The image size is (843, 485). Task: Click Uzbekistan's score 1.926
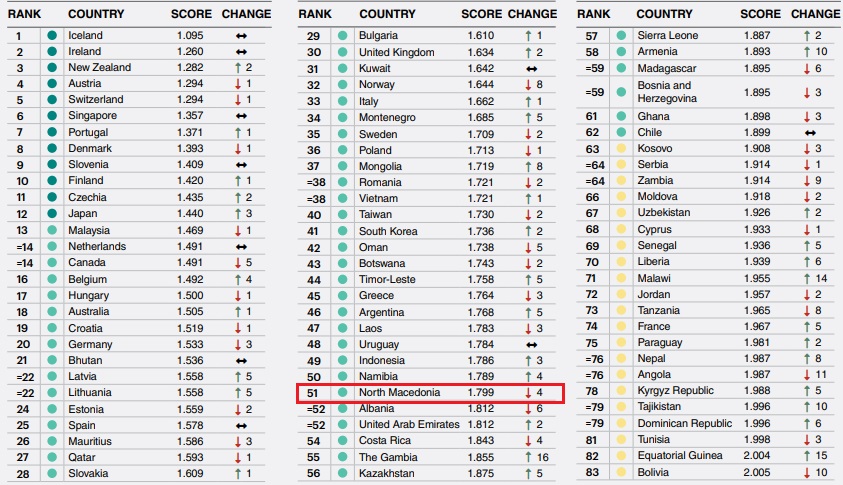click(x=757, y=213)
